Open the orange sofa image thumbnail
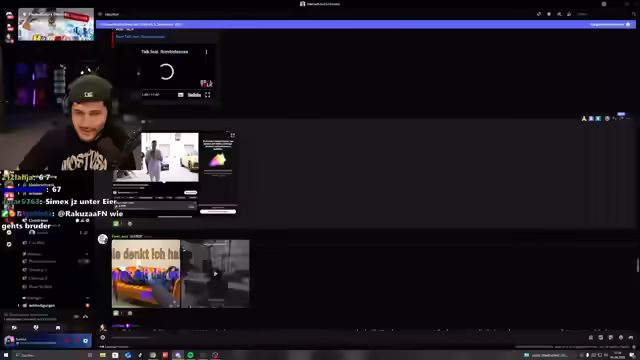This screenshot has width=640, height=360. [x=146, y=274]
